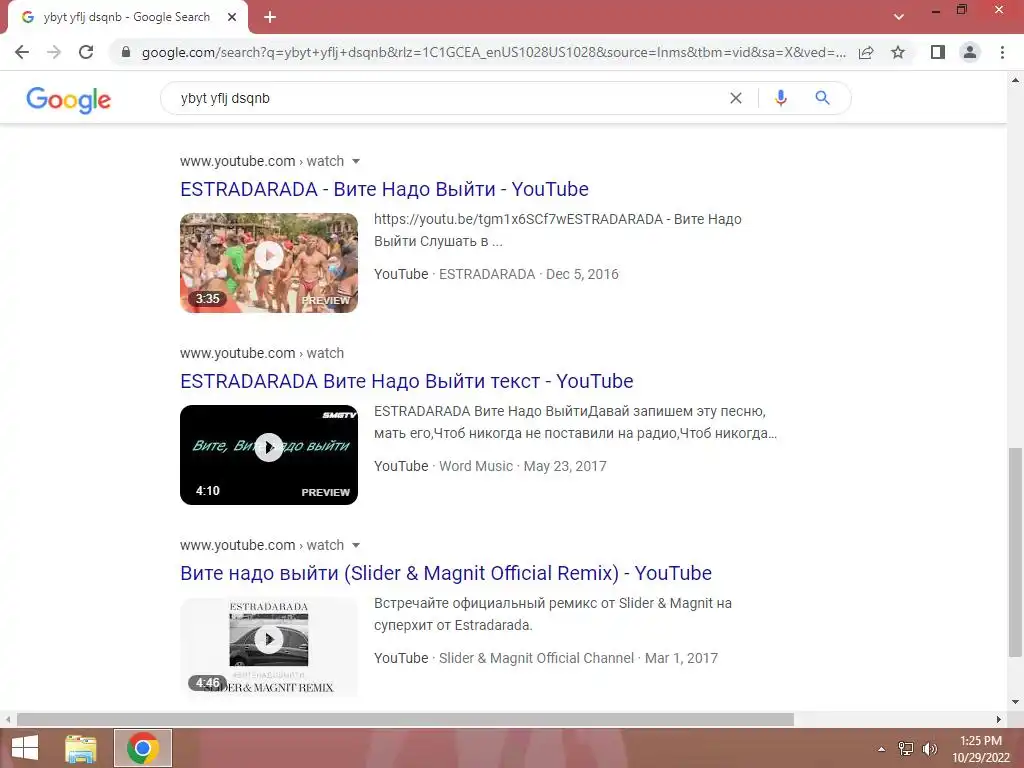Click the second result's 'www.youtube.com › watch' URL
The image size is (1024, 768).
point(262,353)
